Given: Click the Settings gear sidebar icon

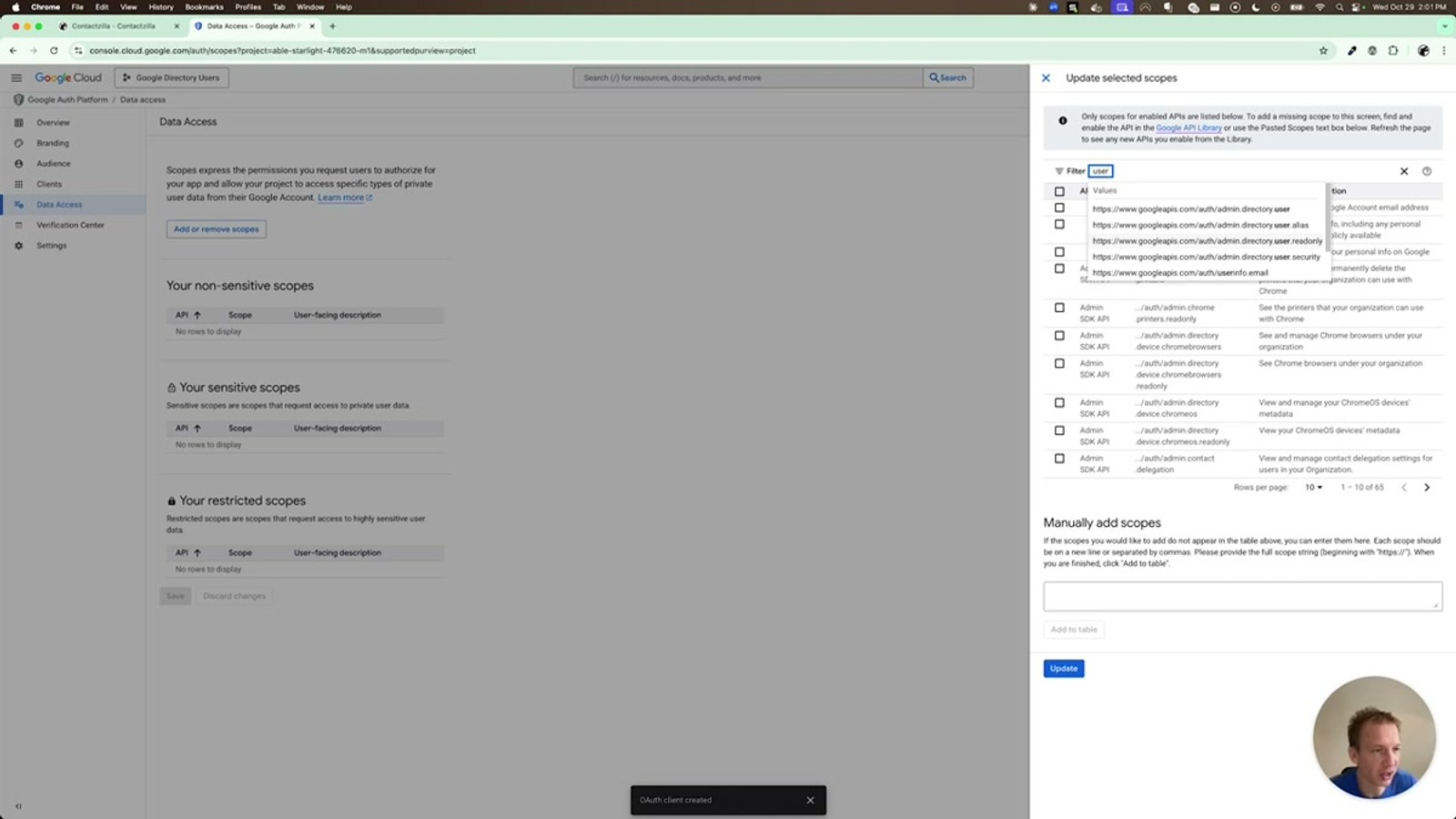Looking at the screenshot, I should 18,246.
